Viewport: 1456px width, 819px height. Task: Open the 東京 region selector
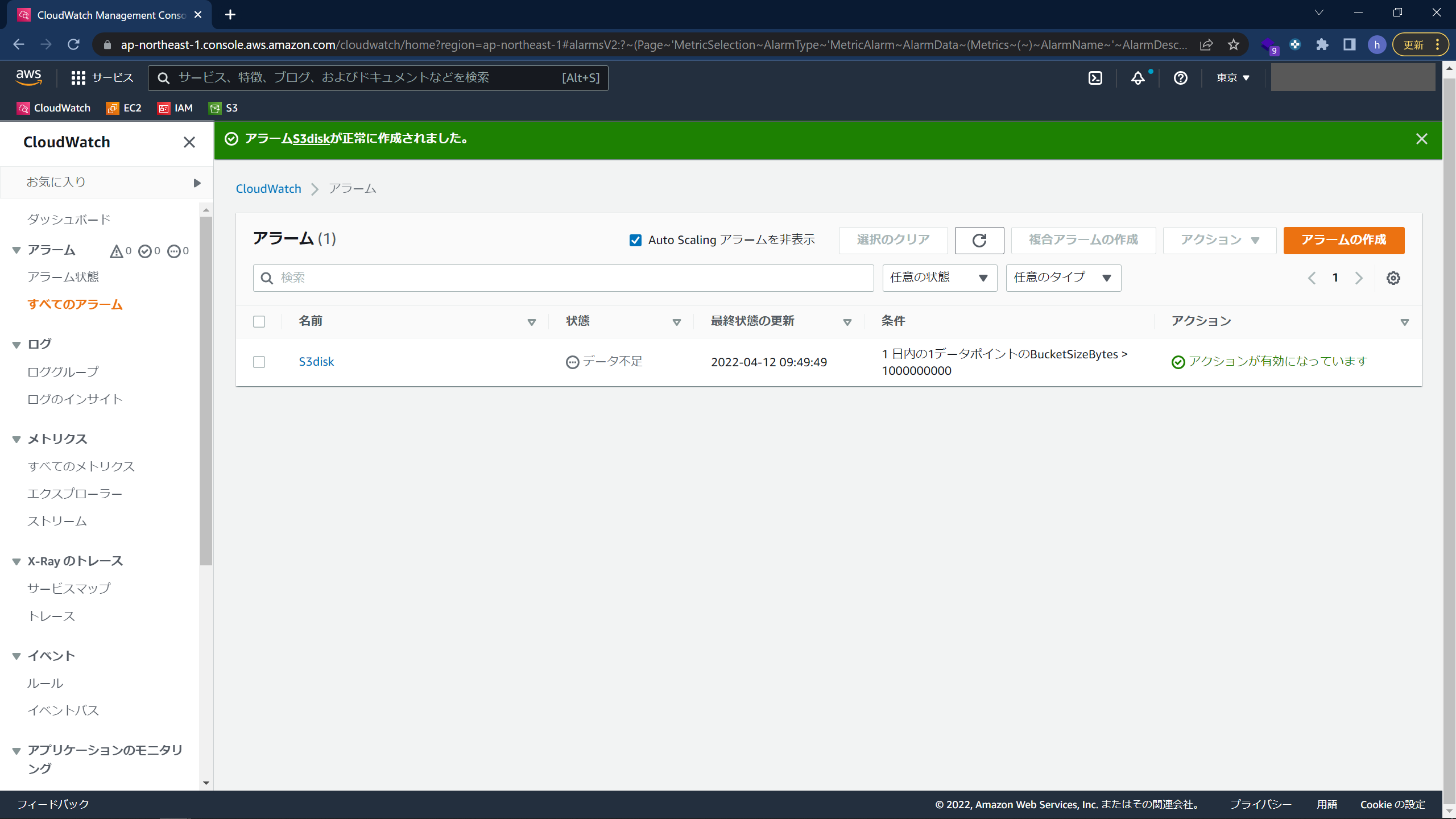pyautogui.click(x=1233, y=78)
